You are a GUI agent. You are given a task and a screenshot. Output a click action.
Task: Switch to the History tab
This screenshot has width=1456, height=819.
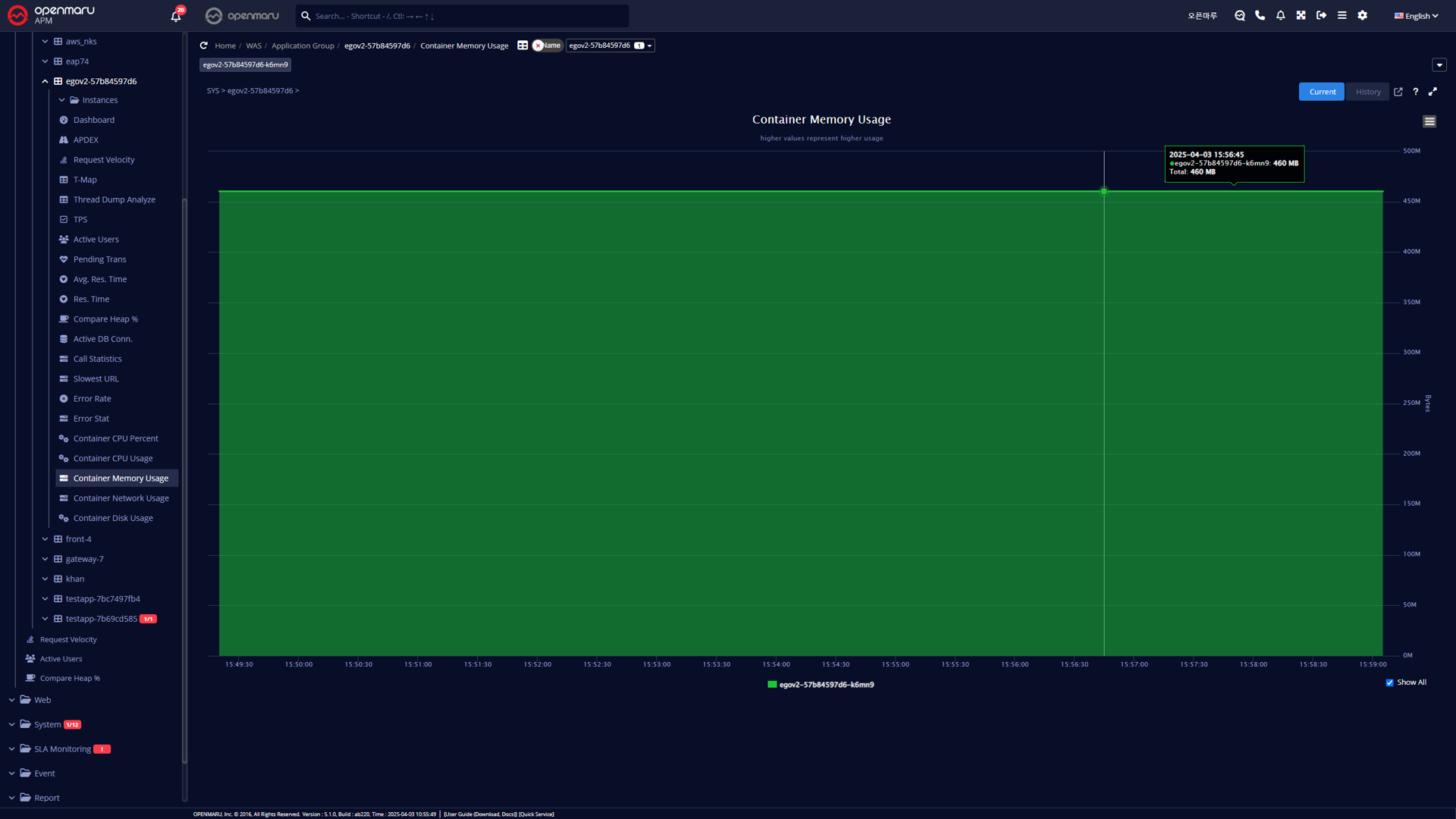coord(1368,92)
